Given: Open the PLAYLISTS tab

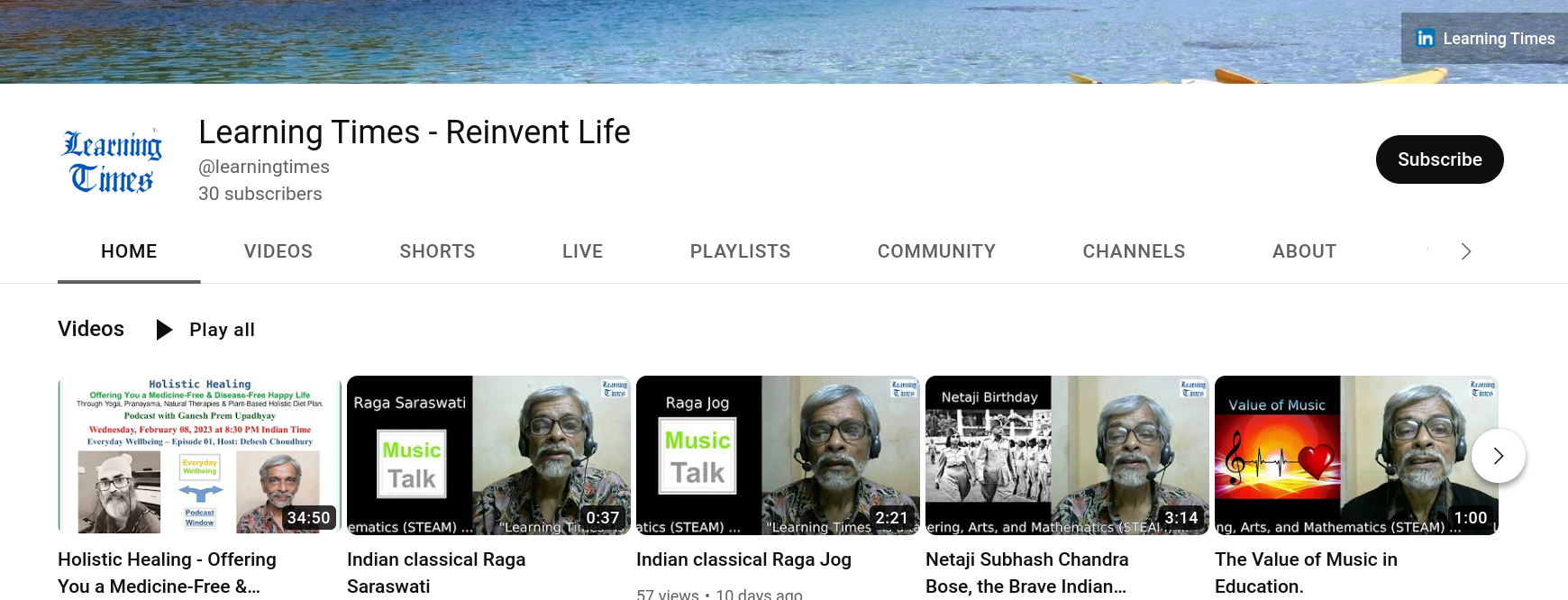Looking at the screenshot, I should tap(740, 251).
